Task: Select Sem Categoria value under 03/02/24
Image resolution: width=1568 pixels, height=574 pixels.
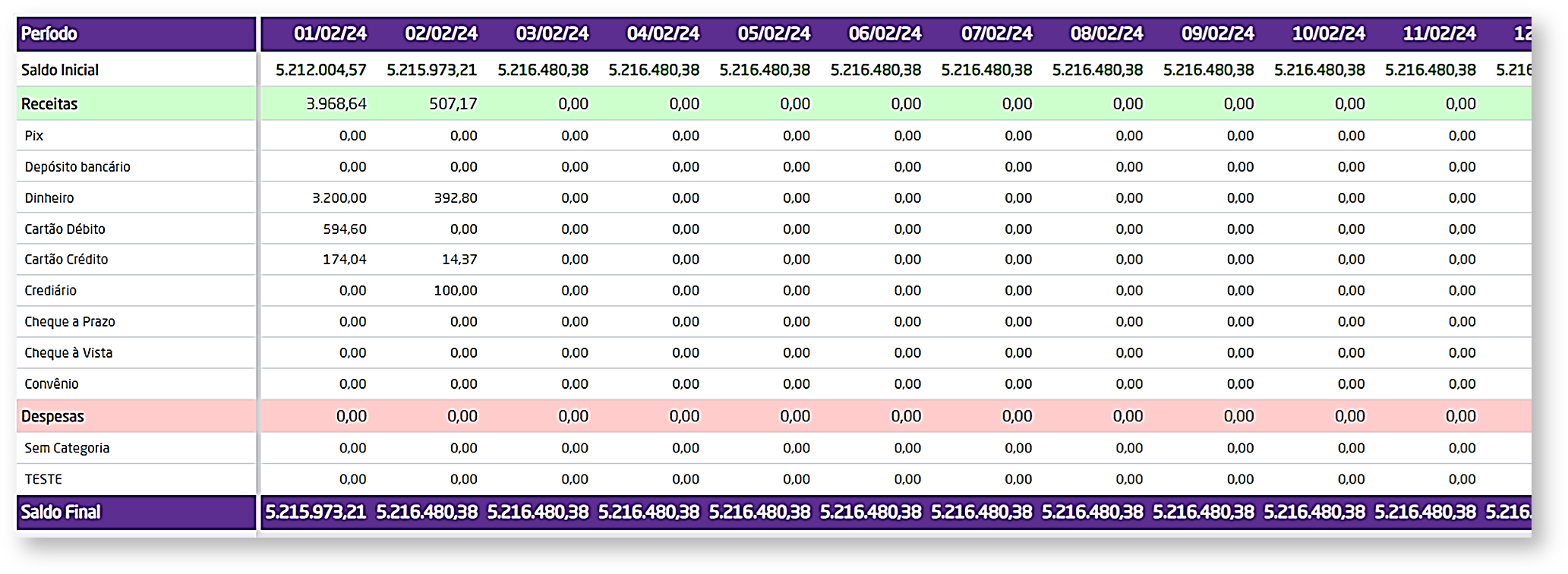Action: point(575,448)
